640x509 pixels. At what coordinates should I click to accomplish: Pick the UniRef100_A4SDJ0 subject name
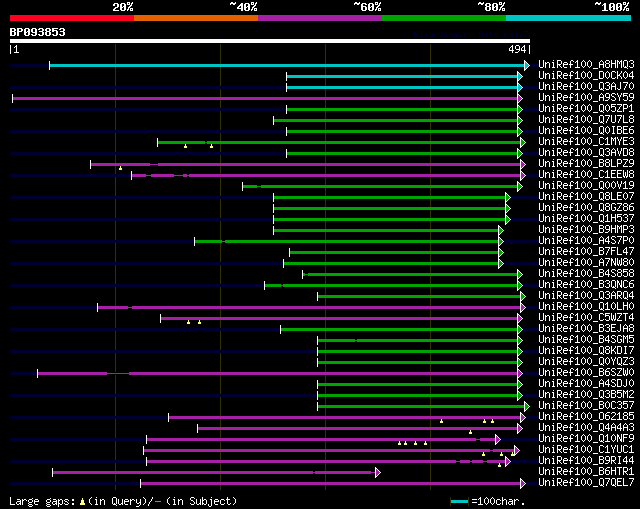point(586,384)
